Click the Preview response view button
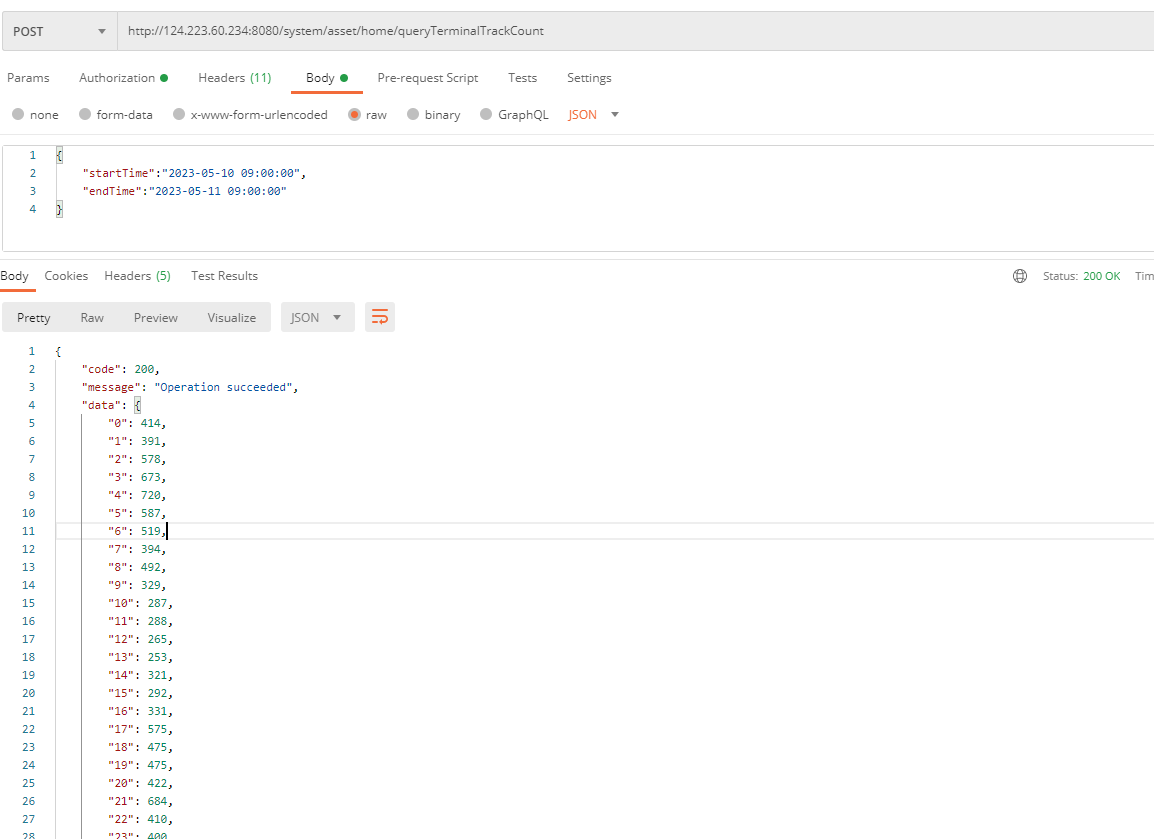This screenshot has height=839, width=1154. (156, 317)
